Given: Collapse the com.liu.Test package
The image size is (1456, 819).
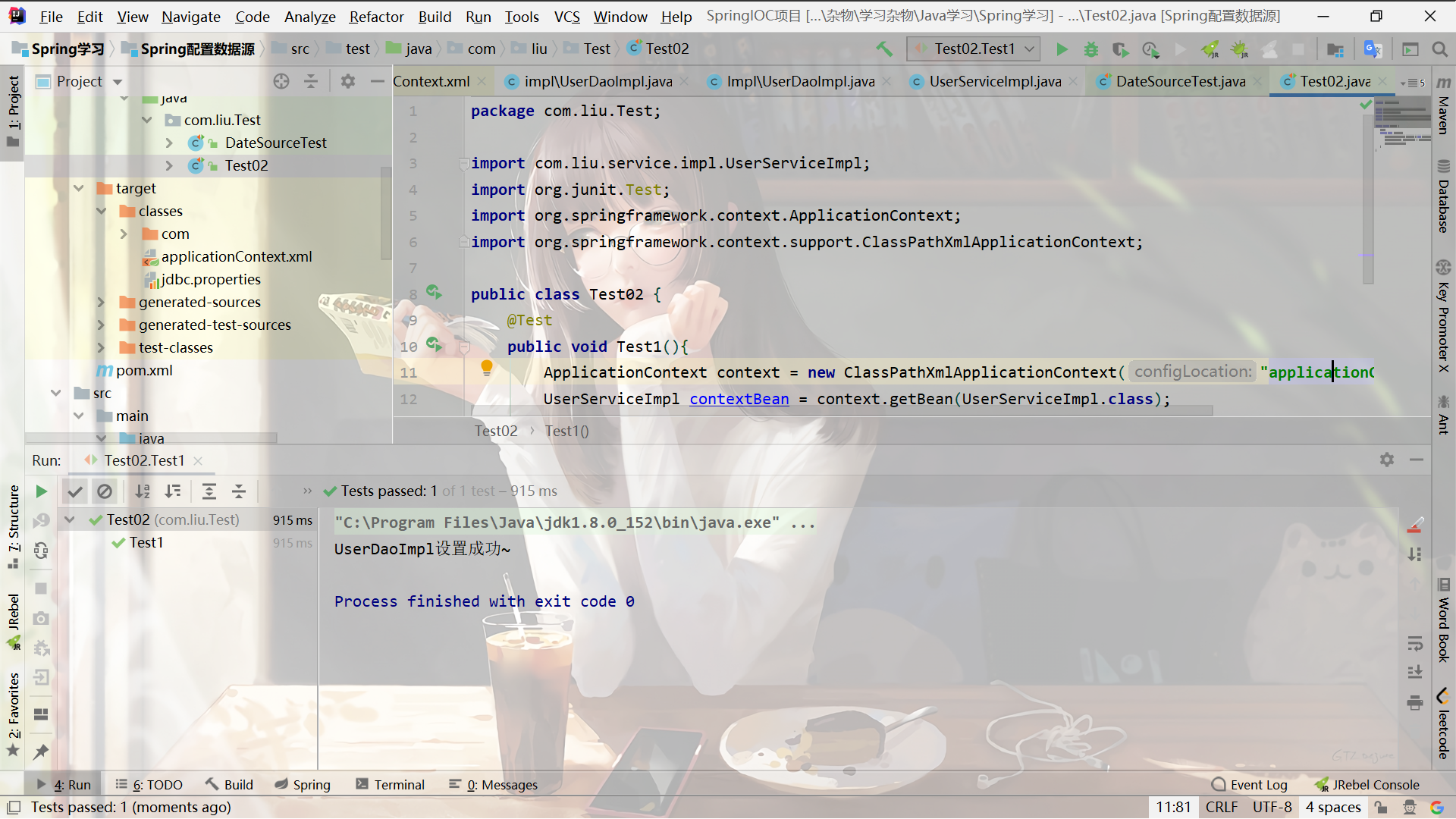Looking at the screenshot, I should point(147,120).
